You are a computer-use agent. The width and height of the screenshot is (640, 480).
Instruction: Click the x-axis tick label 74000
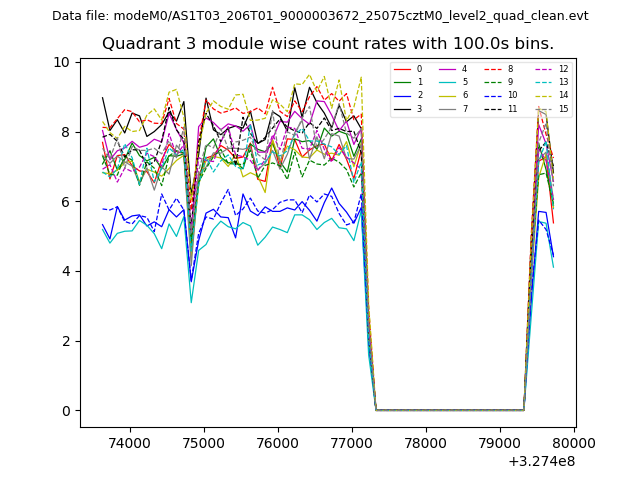tap(130, 442)
